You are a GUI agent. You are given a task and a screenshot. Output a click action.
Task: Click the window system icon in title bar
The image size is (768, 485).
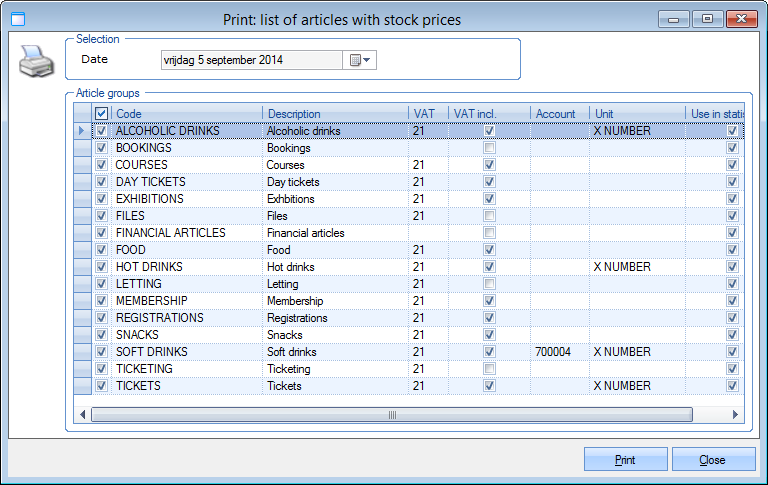(17, 18)
